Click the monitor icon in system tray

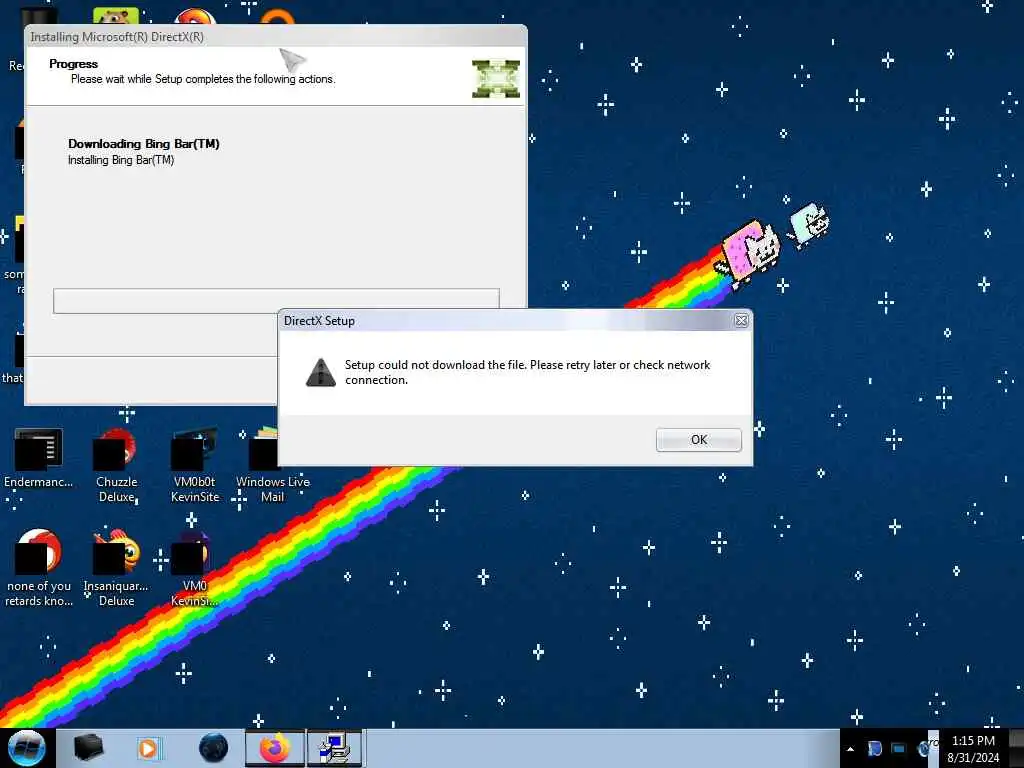click(x=899, y=748)
